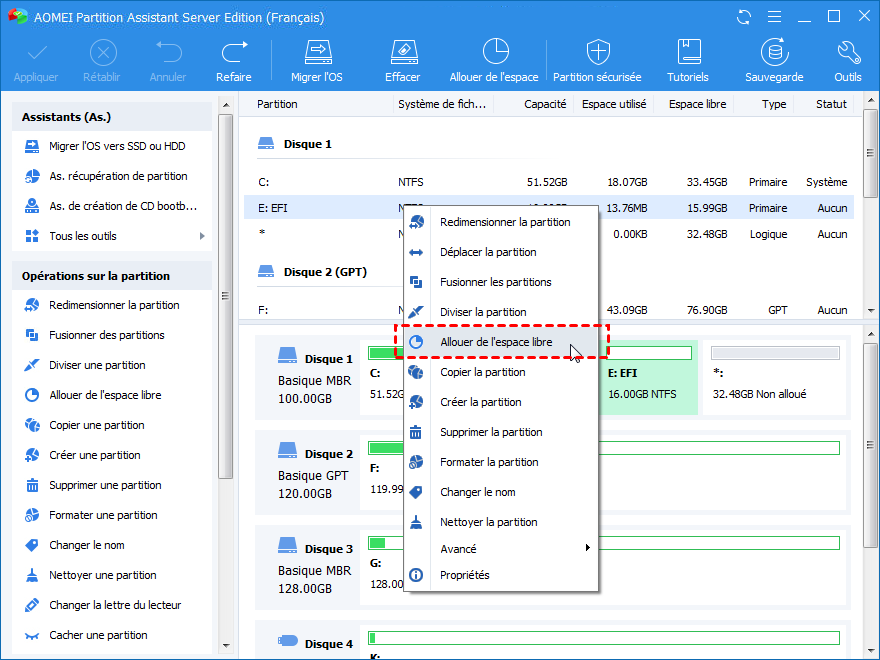The image size is (880, 660).
Task: Select the Disque 3 Basique MBR label
Action: (x=315, y=569)
